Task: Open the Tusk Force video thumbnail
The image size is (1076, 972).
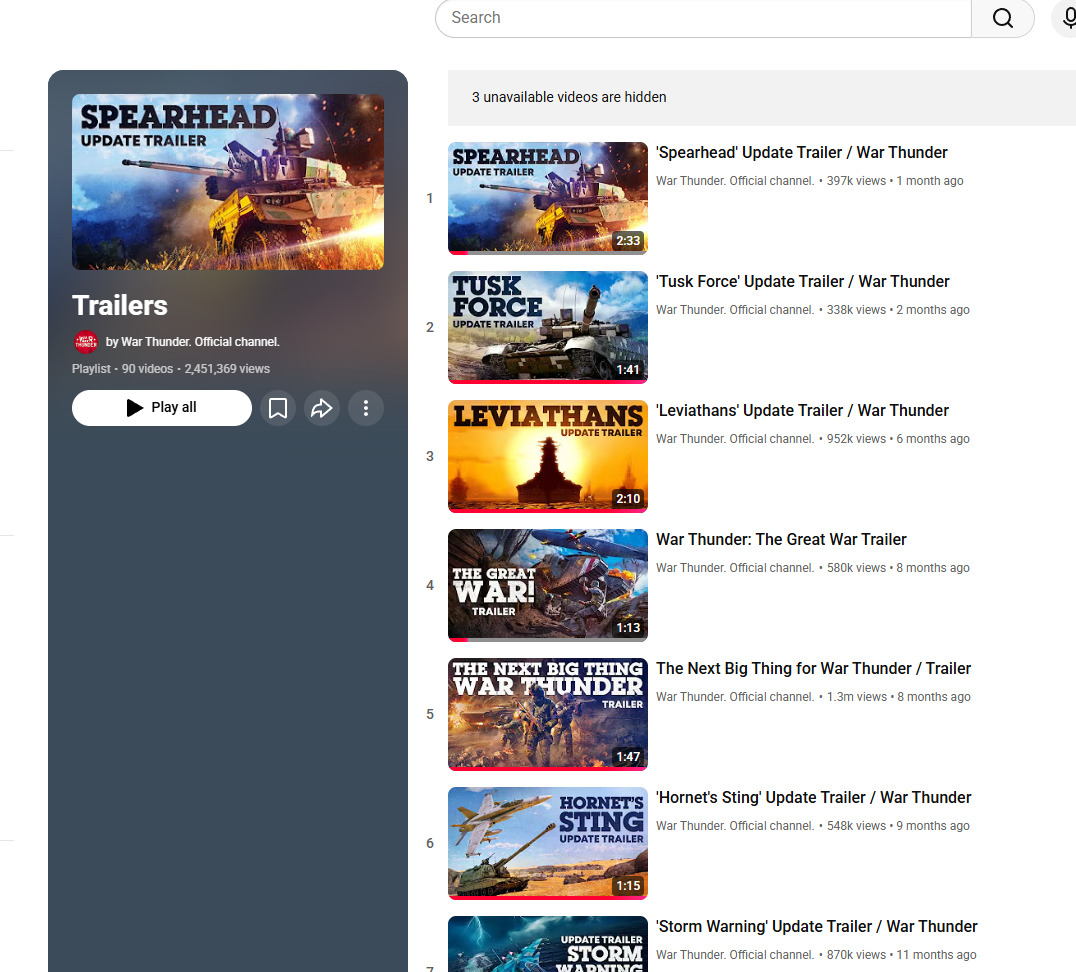Action: pyautogui.click(x=547, y=327)
